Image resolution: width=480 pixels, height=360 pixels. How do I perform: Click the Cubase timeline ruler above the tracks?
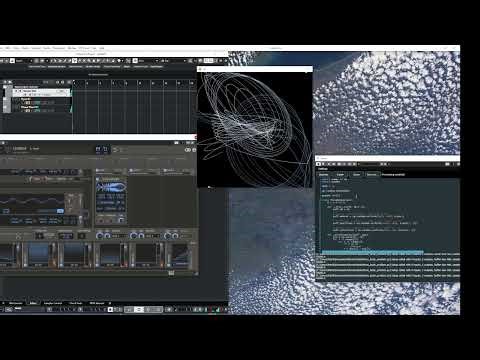coord(134,83)
